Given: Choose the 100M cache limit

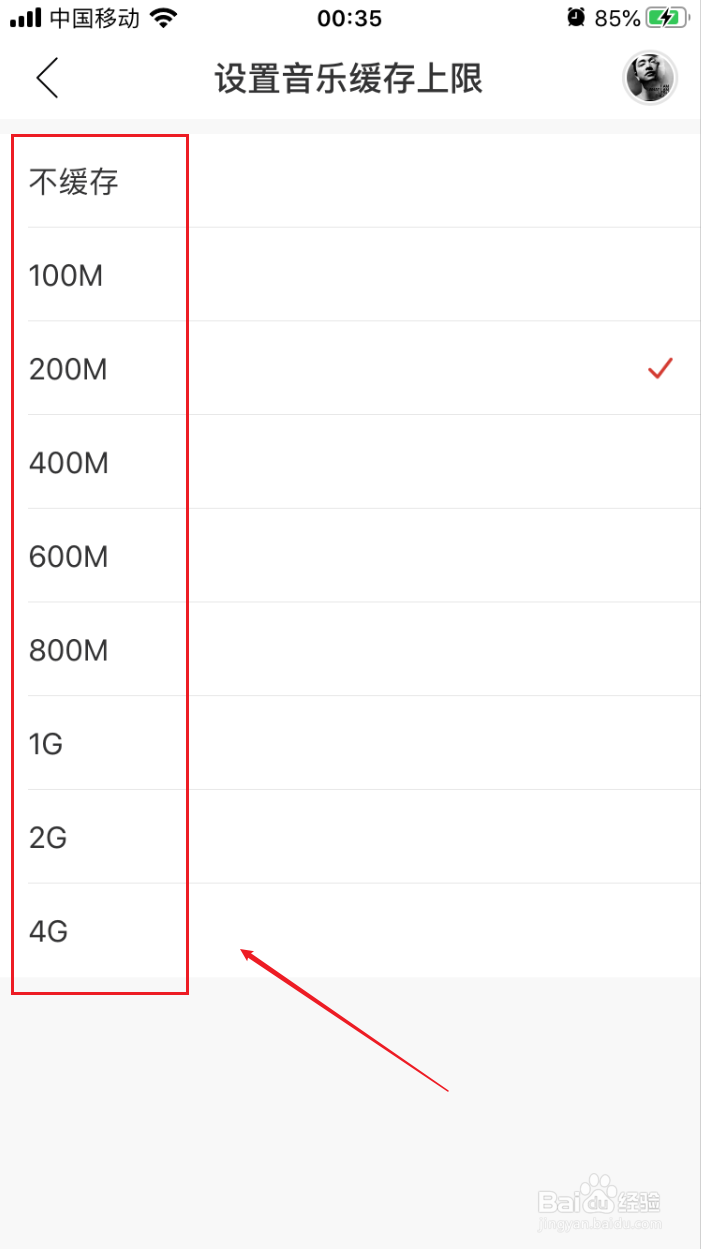Looking at the screenshot, I should (x=66, y=275).
